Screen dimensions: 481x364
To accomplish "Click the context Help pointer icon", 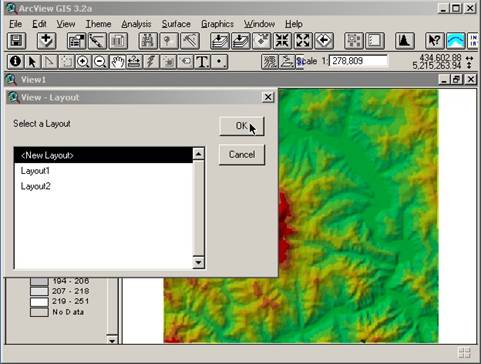I will 434,41.
